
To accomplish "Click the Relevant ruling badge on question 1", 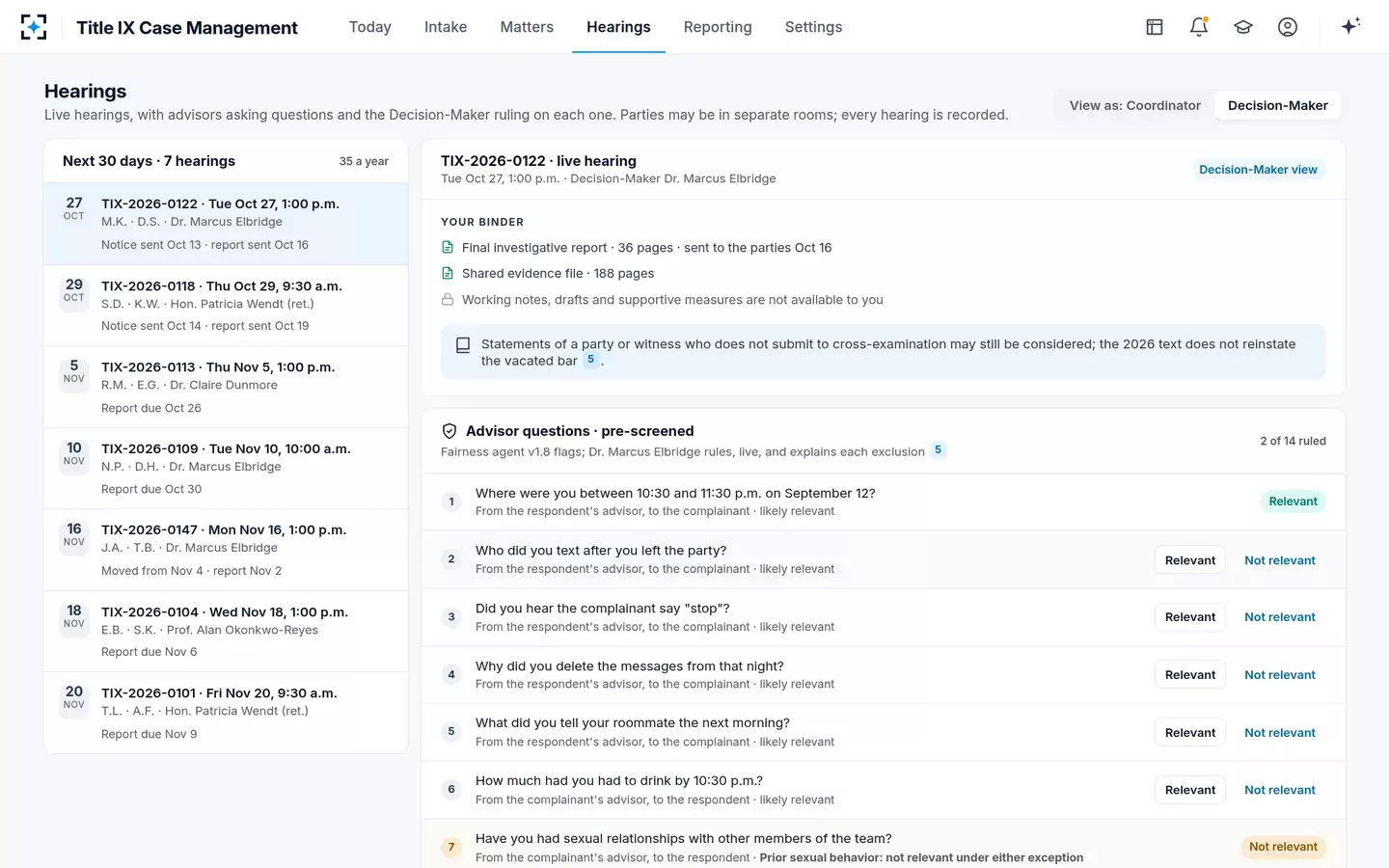I will click(x=1293, y=502).
